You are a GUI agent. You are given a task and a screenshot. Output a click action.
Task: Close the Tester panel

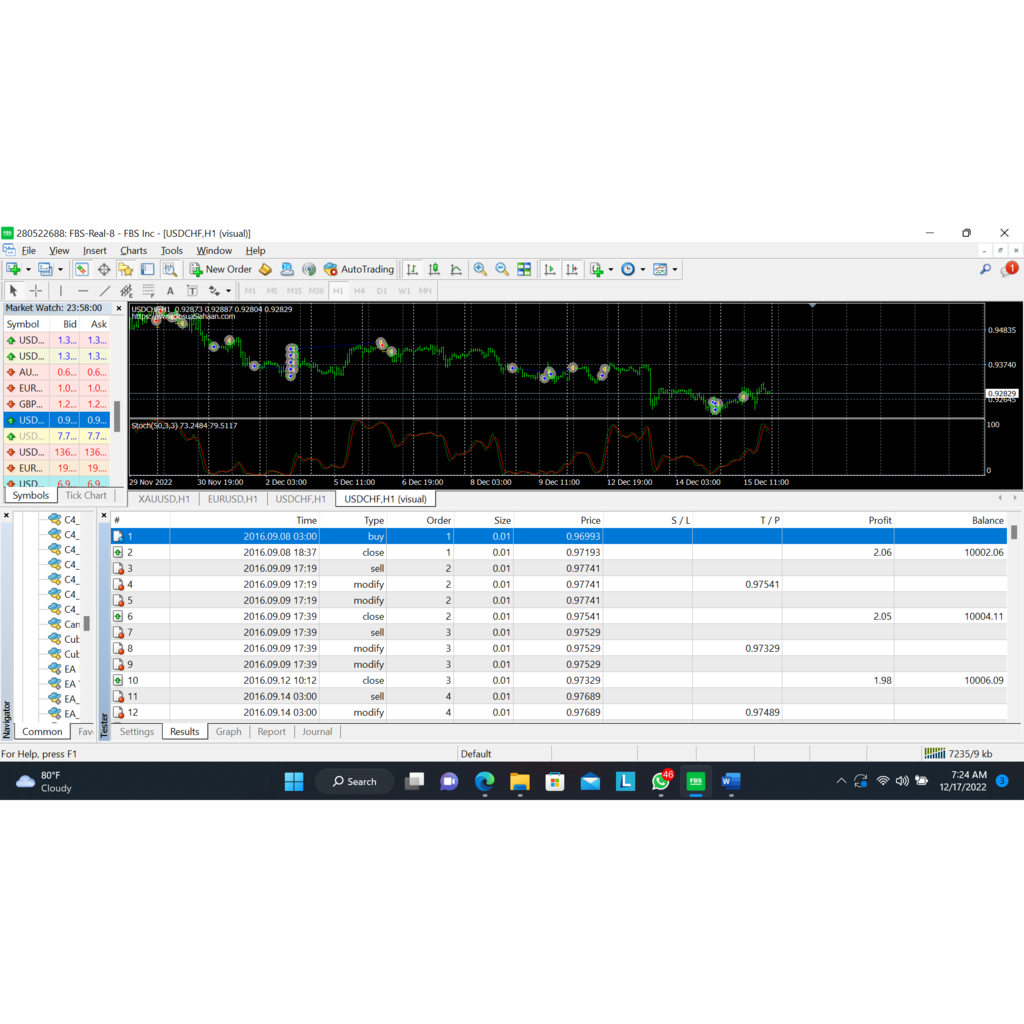coord(104,516)
